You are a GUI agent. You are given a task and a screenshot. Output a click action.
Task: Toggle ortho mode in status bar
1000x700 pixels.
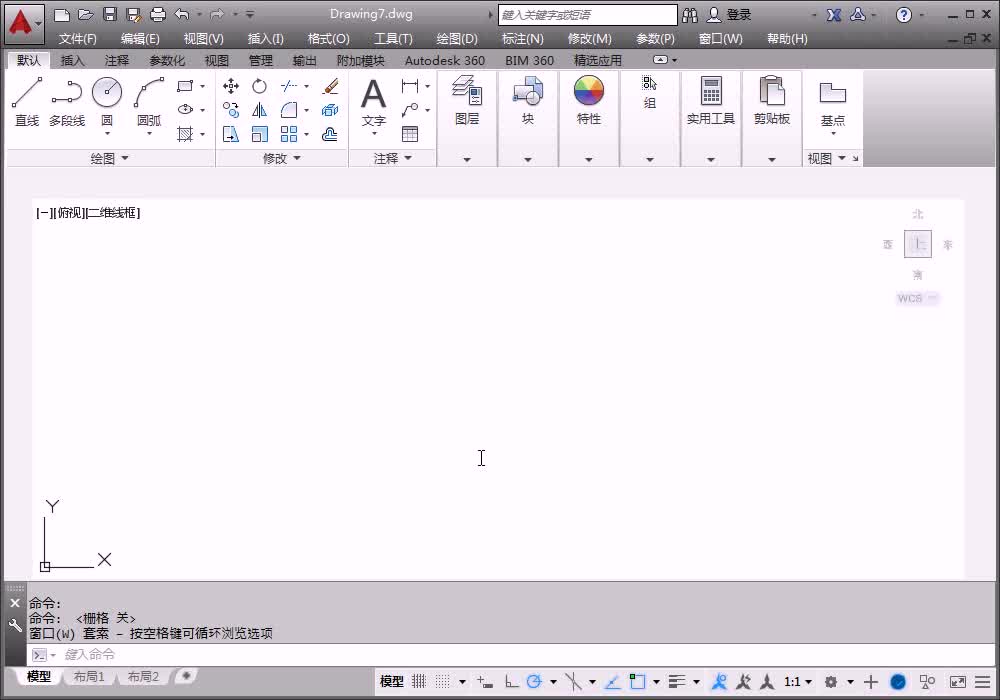[x=511, y=682]
